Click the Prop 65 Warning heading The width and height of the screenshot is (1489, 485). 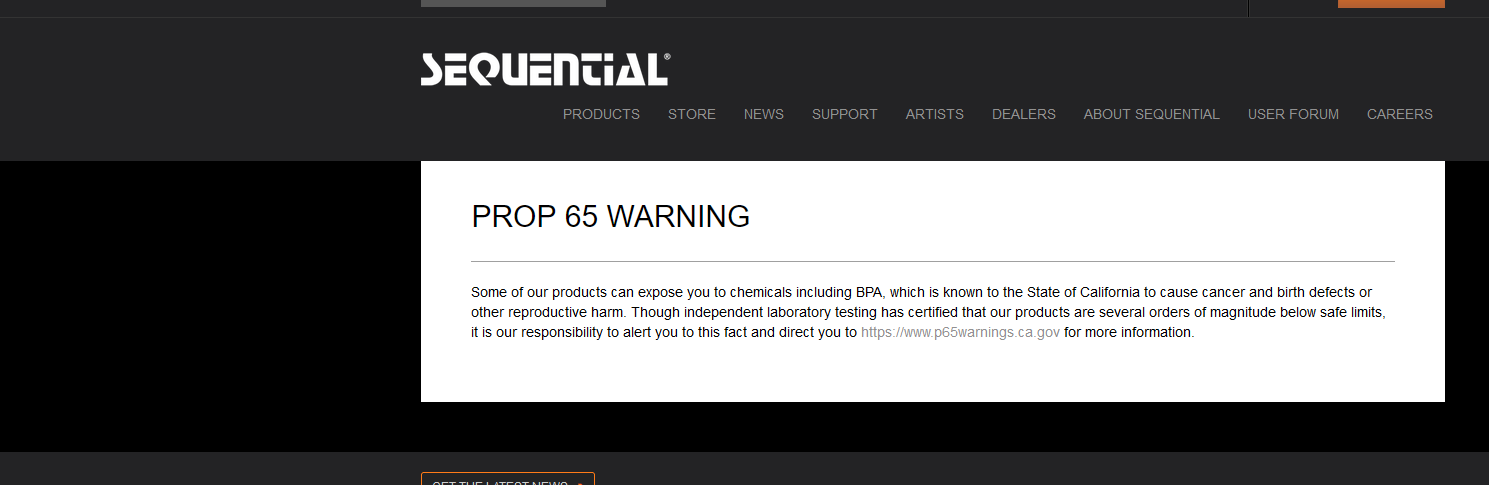point(610,217)
